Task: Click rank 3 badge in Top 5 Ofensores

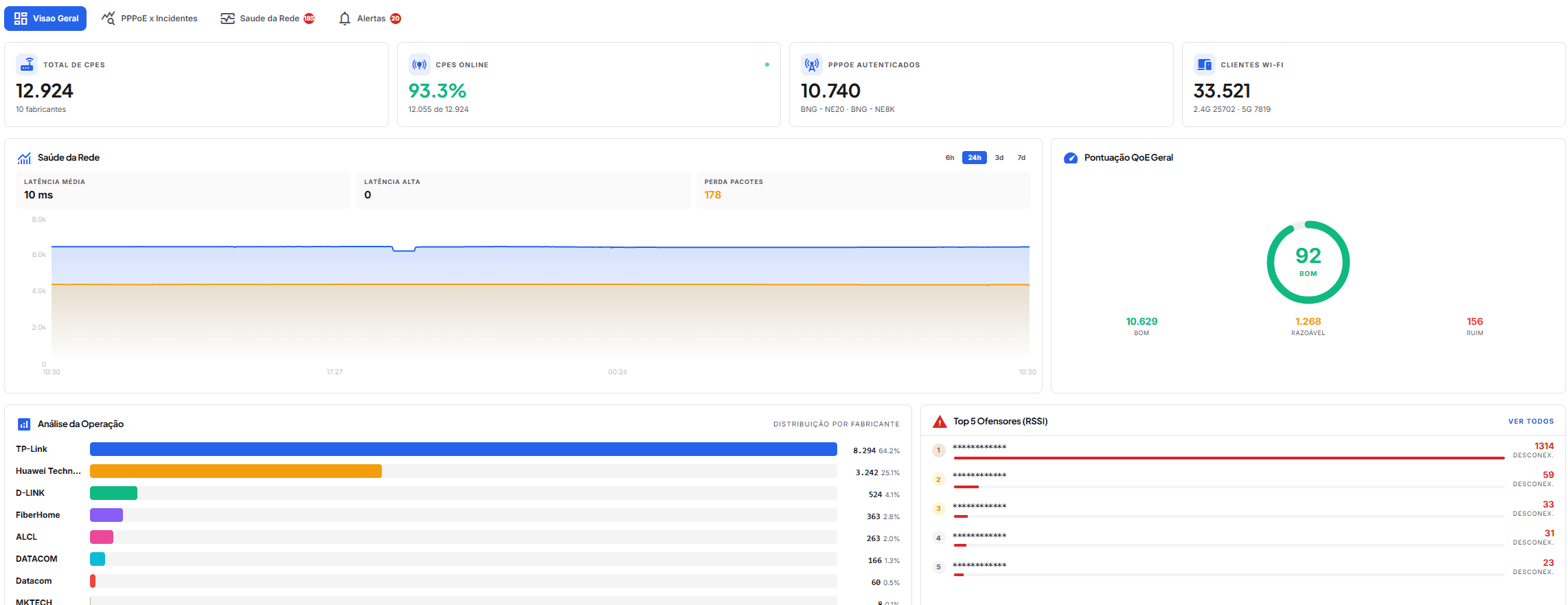Action: [x=939, y=509]
